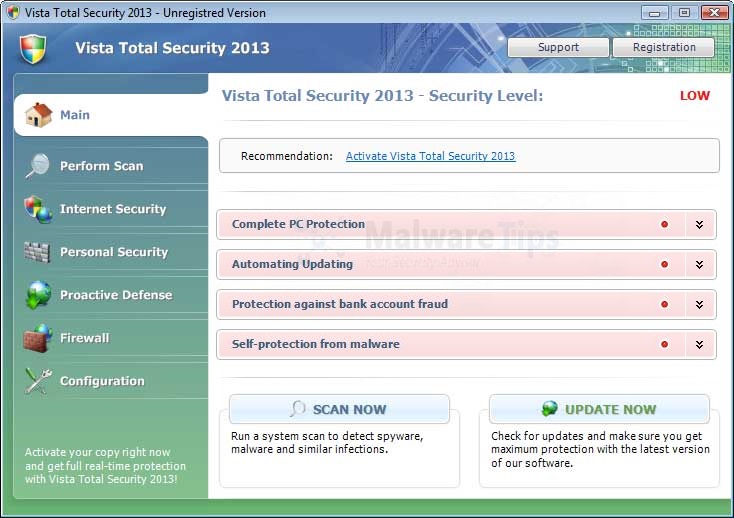
Task: Click red status dot for Automating Updating
Action: (664, 264)
